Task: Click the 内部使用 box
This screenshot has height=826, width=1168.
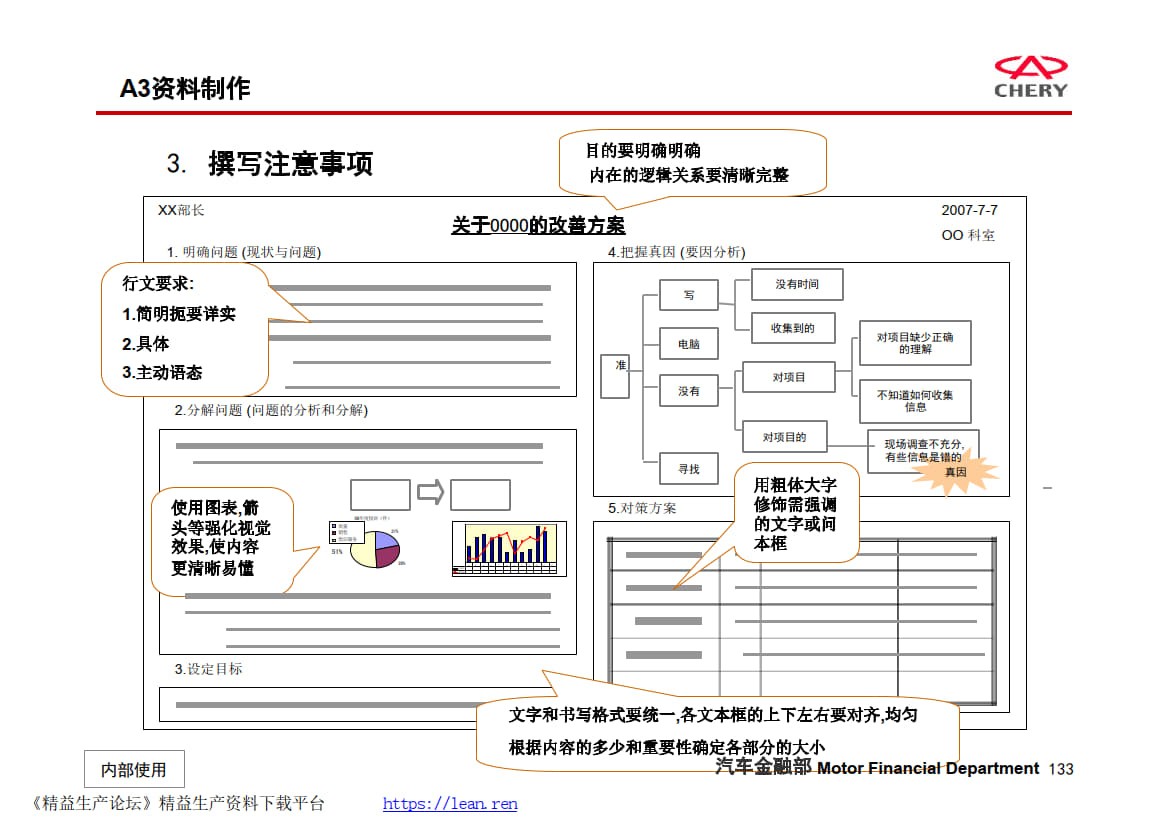Action: click(x=134, y=769)
